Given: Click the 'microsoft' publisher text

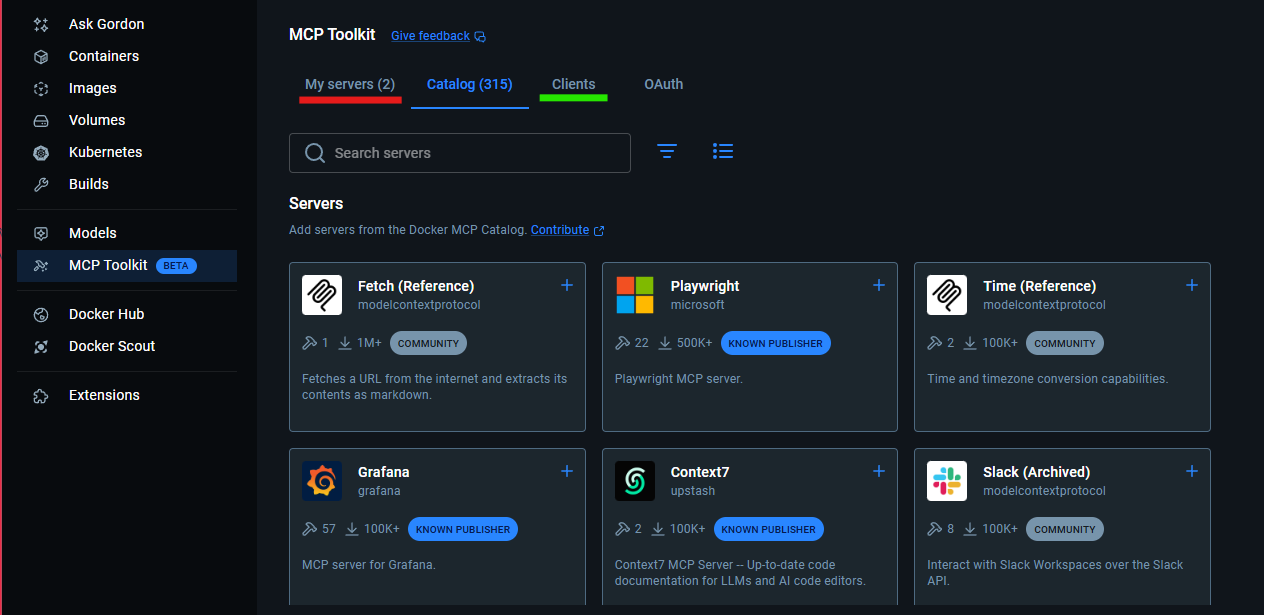Looking at the screenshot, I should click(698, 305).
